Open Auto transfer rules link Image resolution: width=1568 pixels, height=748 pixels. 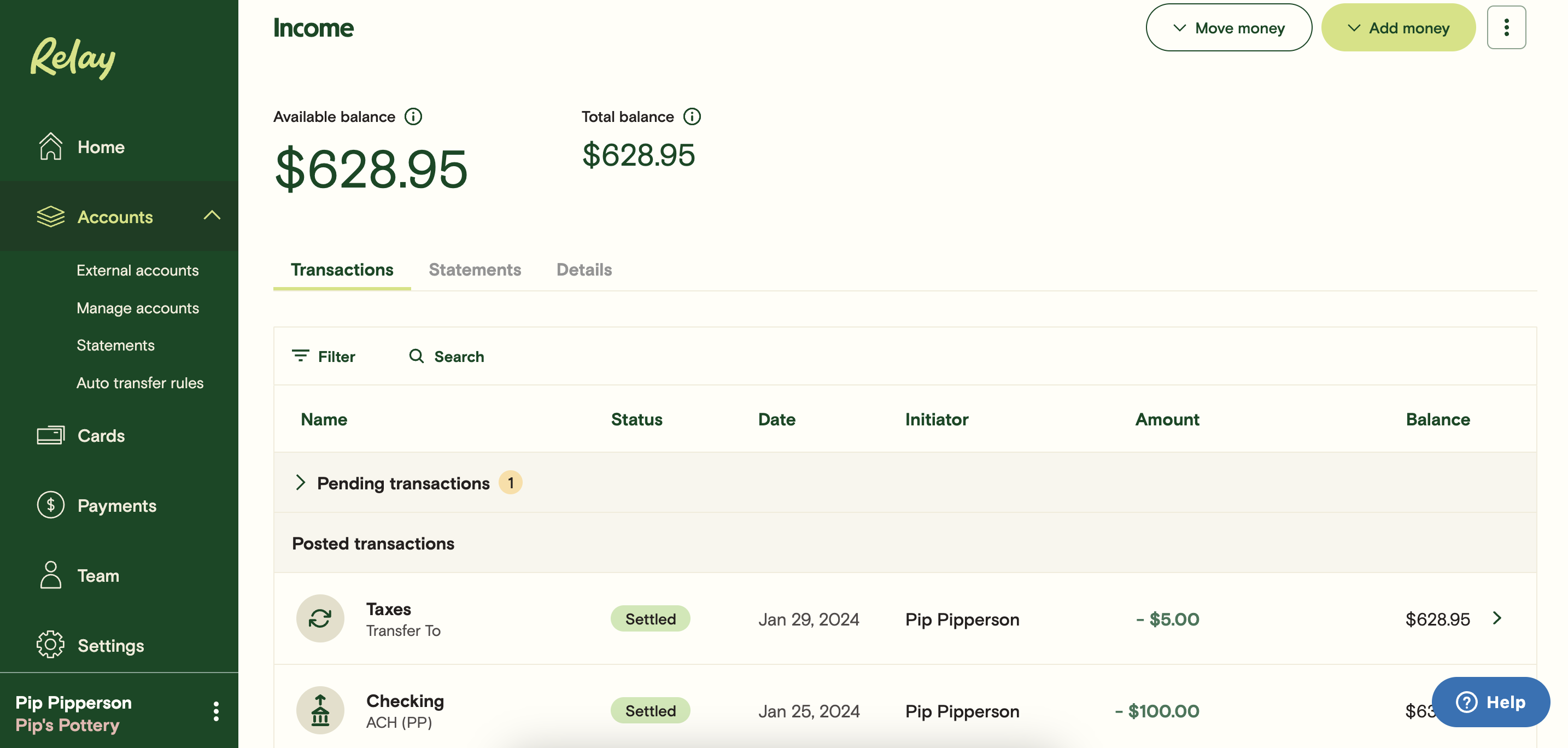(x=140, y=383)
